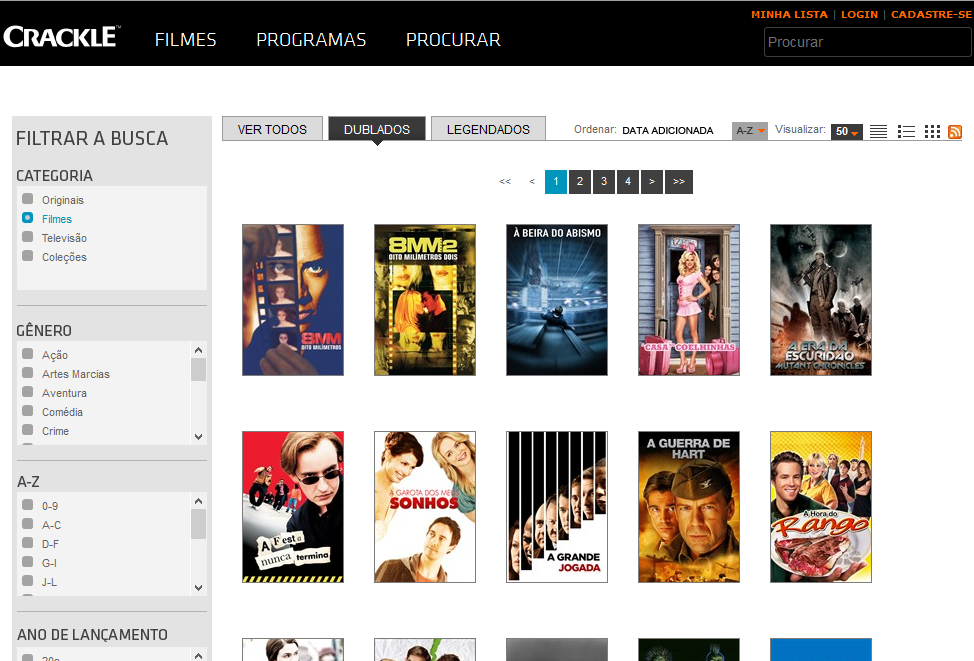Switch to the full list view icon
Viewport: 974px width, 661px height.
coord(878,132)
